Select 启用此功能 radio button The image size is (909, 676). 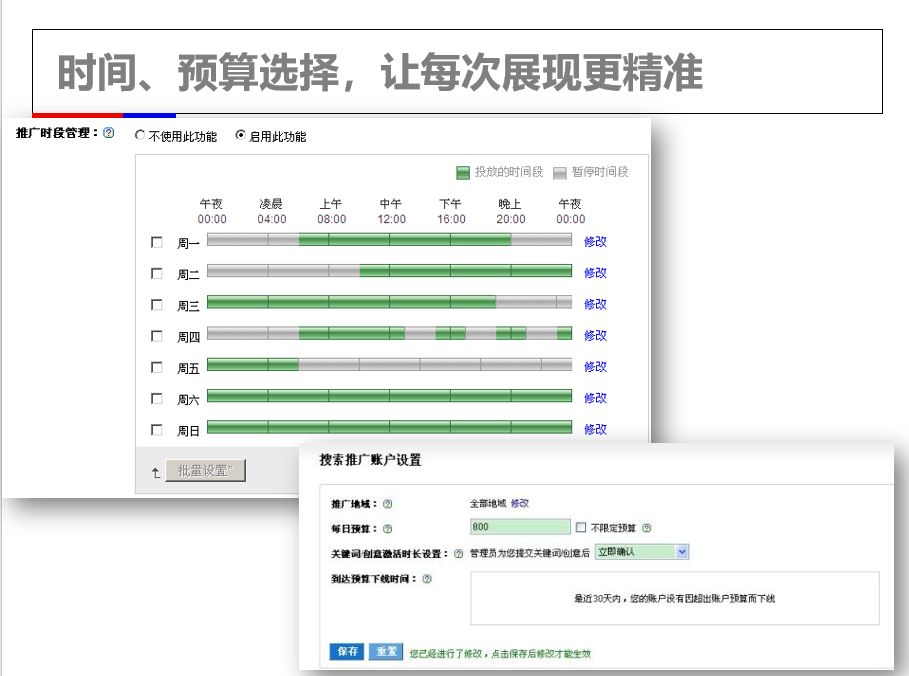click(x=240, y=135)
